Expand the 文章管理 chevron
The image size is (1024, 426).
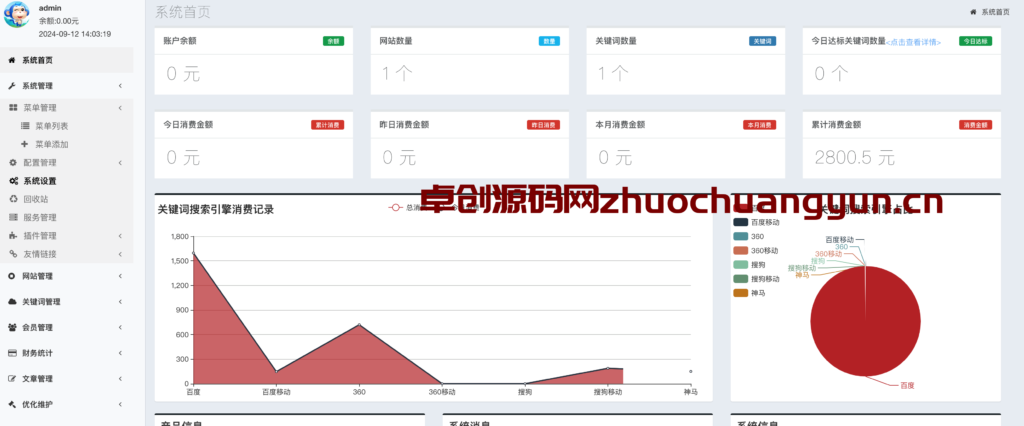pos(121,378)
